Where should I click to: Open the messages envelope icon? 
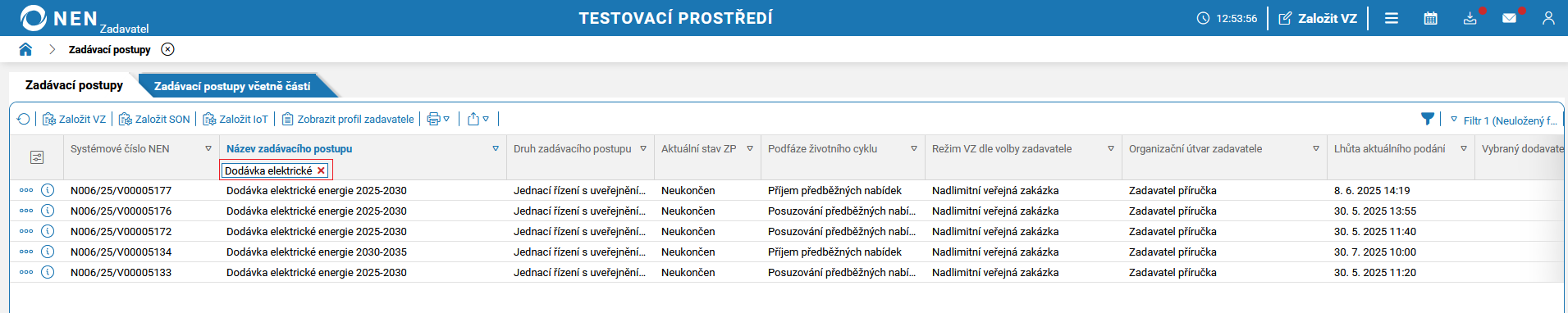(x=1509, y=18)
